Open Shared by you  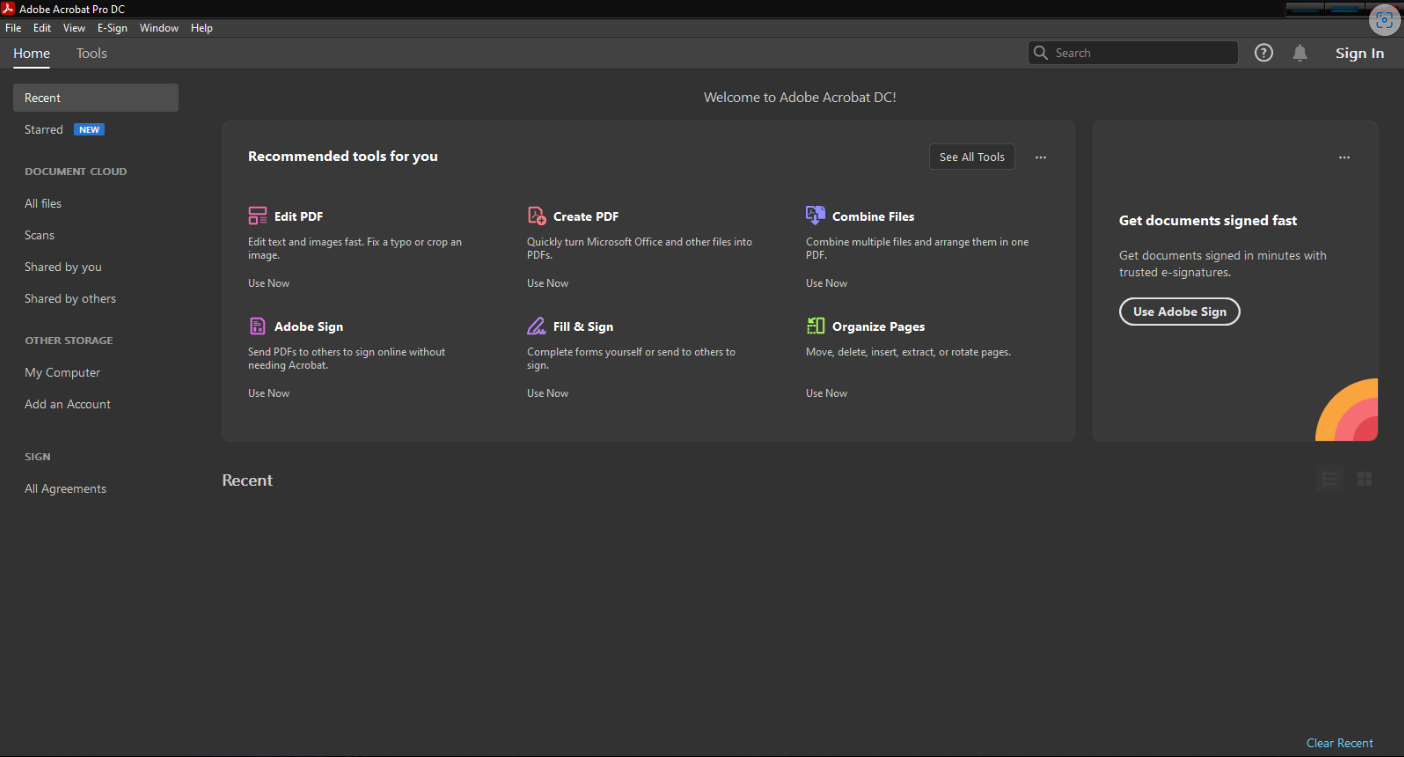(63, 267)
